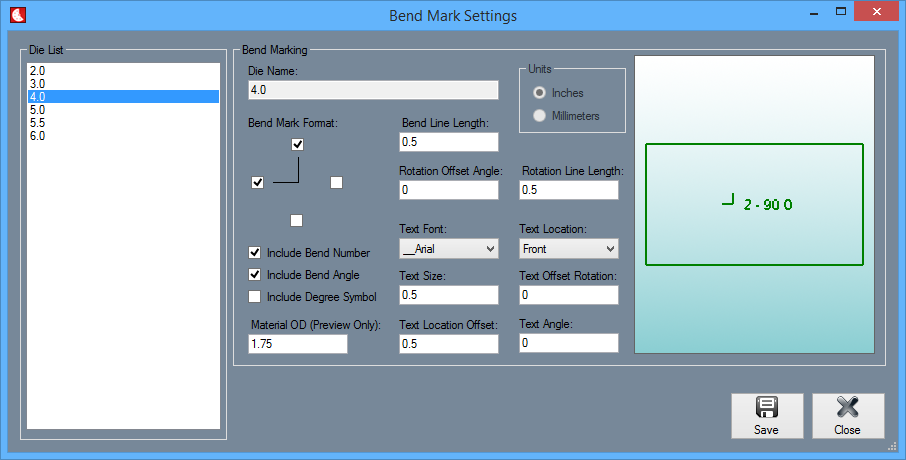Click the Text Size field

tap(448, 295)
